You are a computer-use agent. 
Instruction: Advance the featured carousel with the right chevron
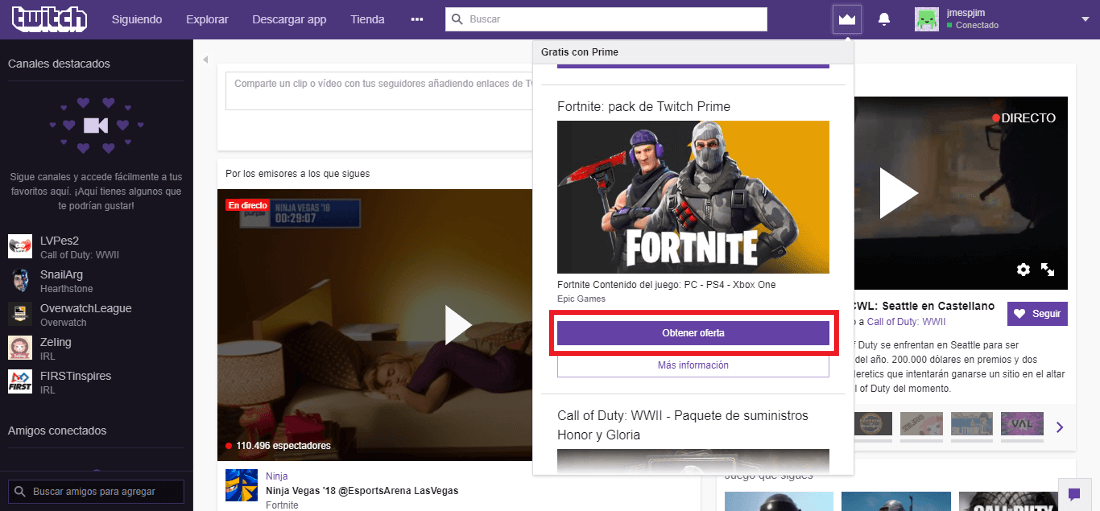(1060, 427)
